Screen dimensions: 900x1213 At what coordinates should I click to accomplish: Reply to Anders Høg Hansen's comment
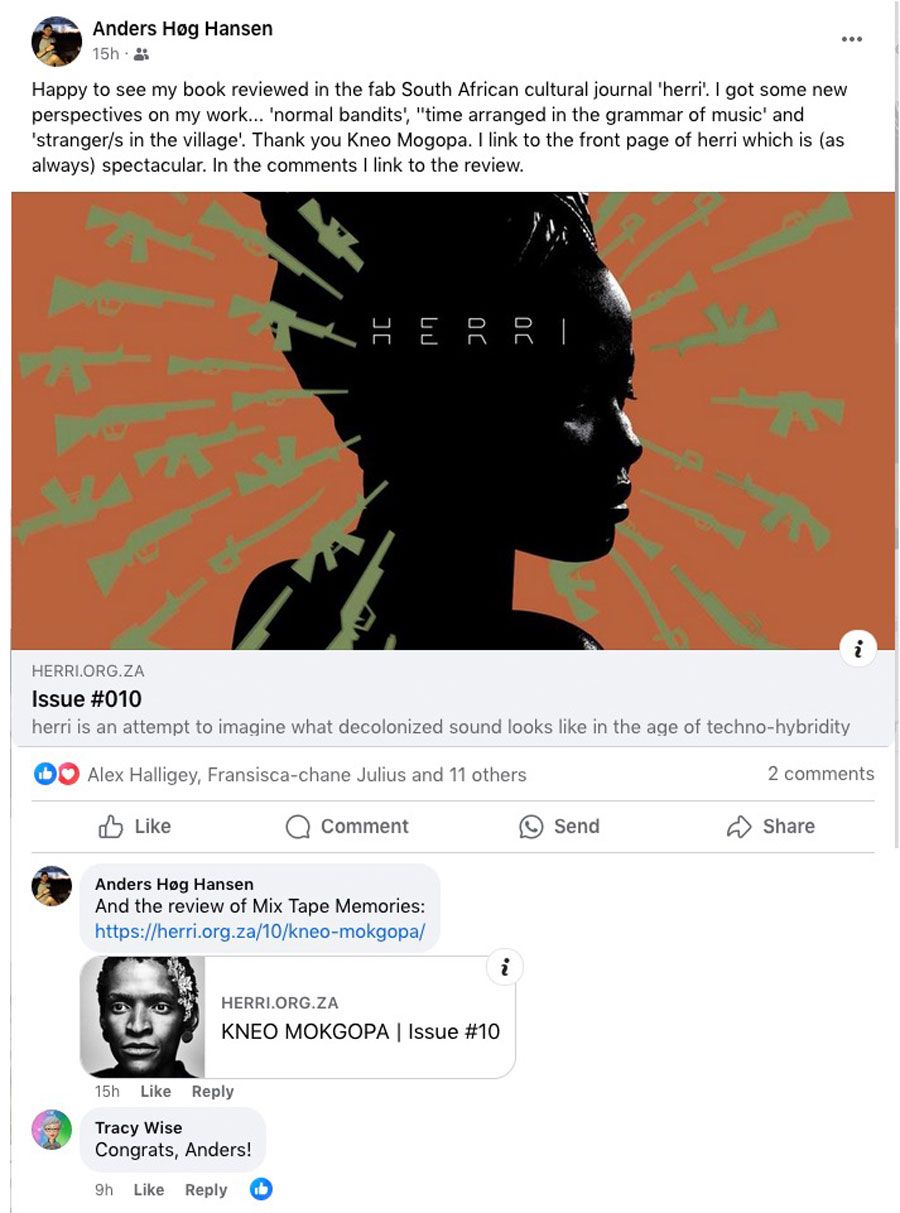tap(212, 1091)
